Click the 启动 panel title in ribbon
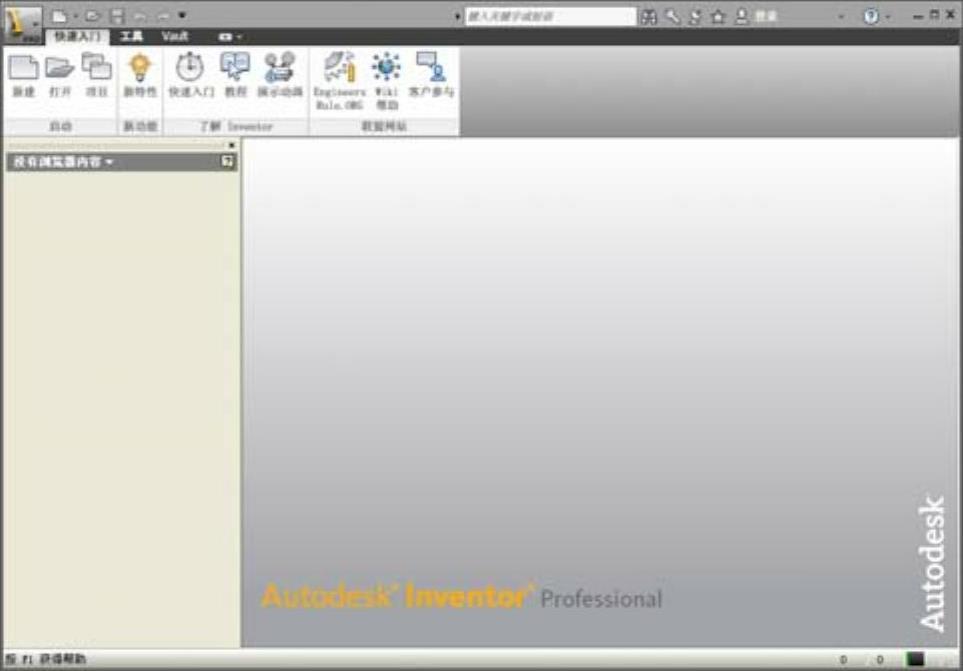This screenshot has width=963, height=671. 61,126
